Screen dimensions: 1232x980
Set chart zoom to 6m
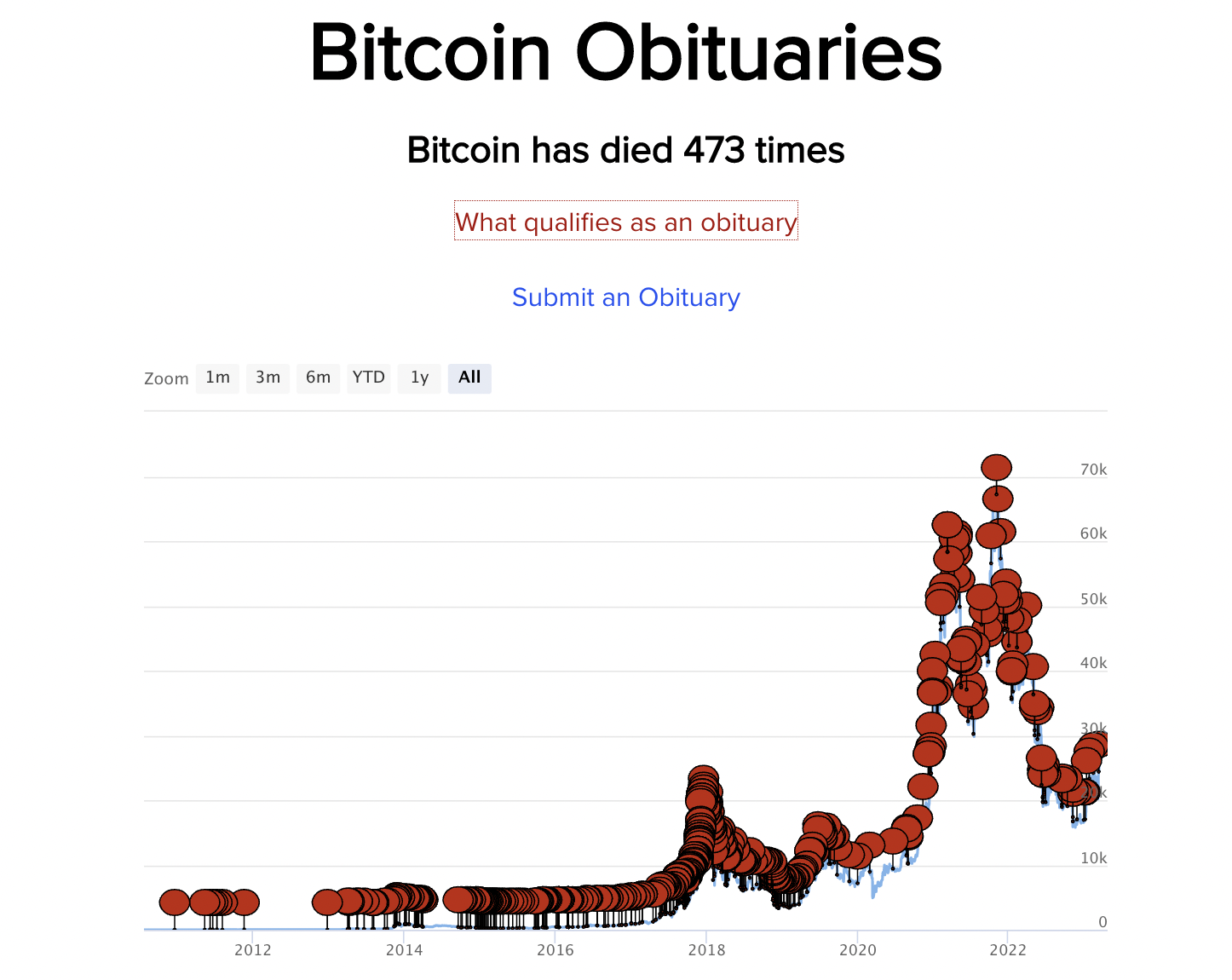pos(318,378)
